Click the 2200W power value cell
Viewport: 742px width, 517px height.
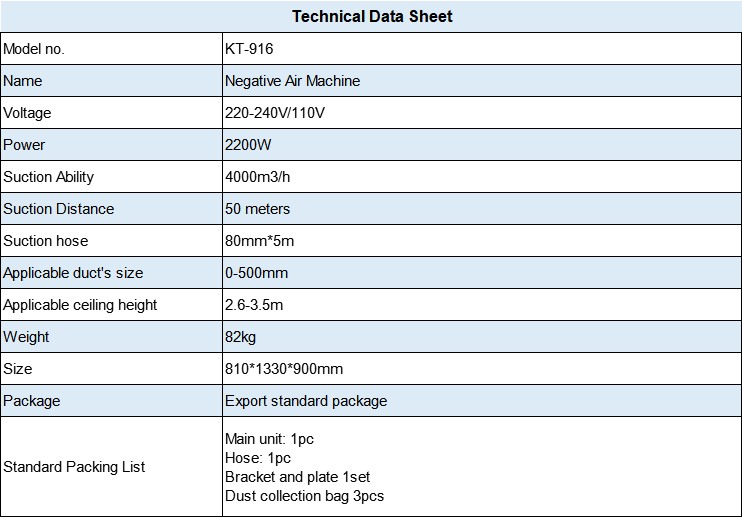point(247,145)
